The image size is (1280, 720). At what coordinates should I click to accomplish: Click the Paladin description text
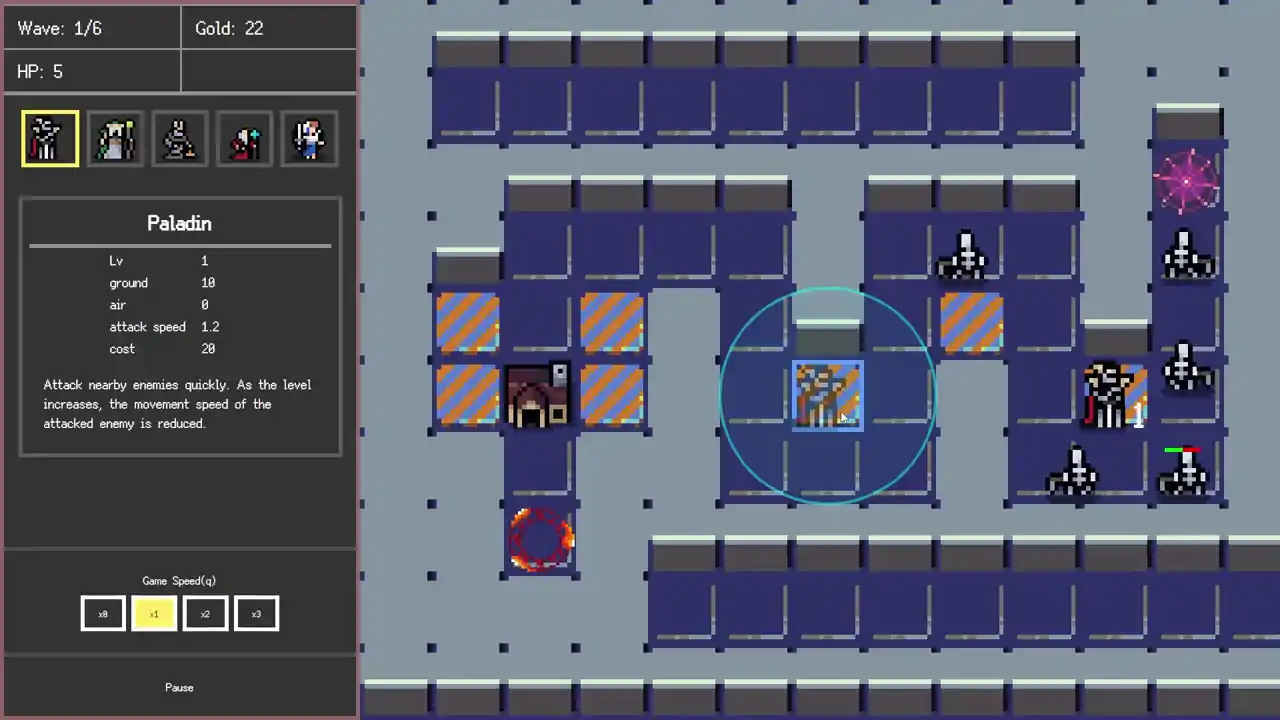pyautogui.click(x=178, y=404)
